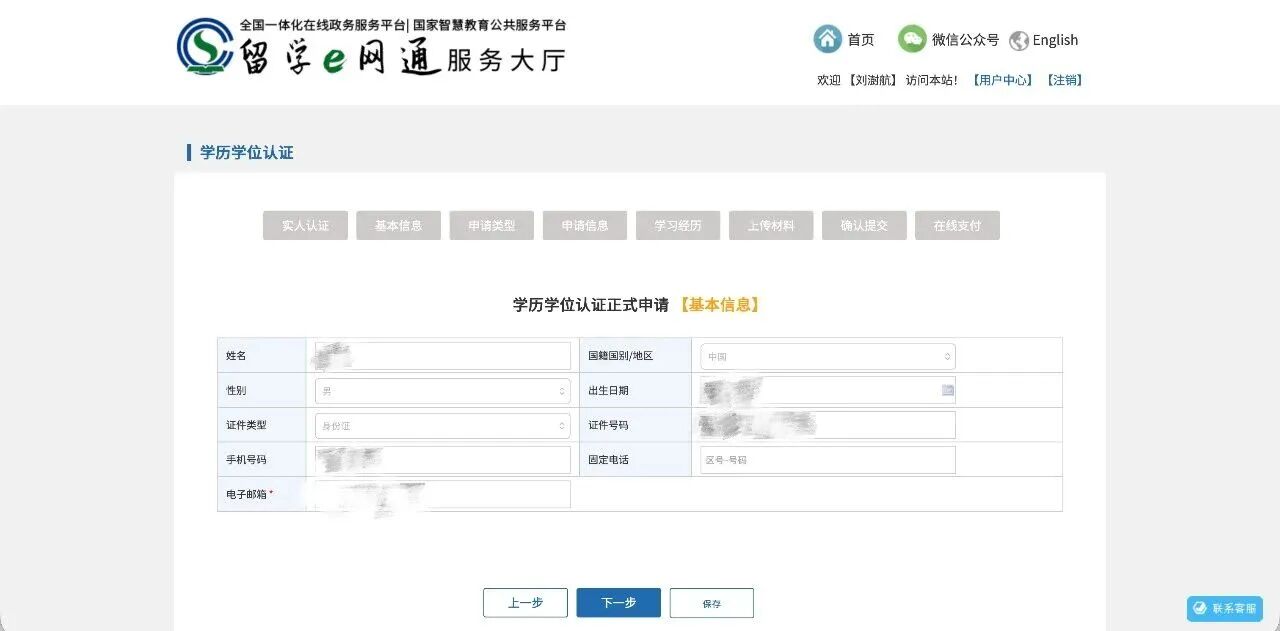Open the date picker for 出生日期
The width and height of the screenshot is (1280, 631).
(946, 390)
